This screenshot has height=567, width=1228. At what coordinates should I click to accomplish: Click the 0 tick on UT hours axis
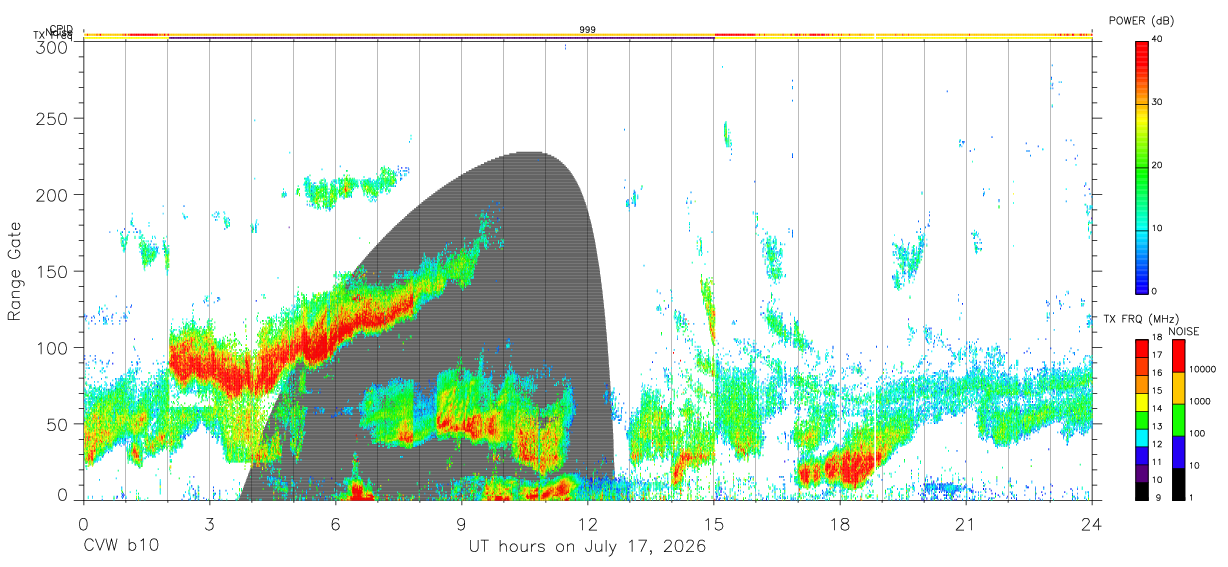tap(84, 523)
